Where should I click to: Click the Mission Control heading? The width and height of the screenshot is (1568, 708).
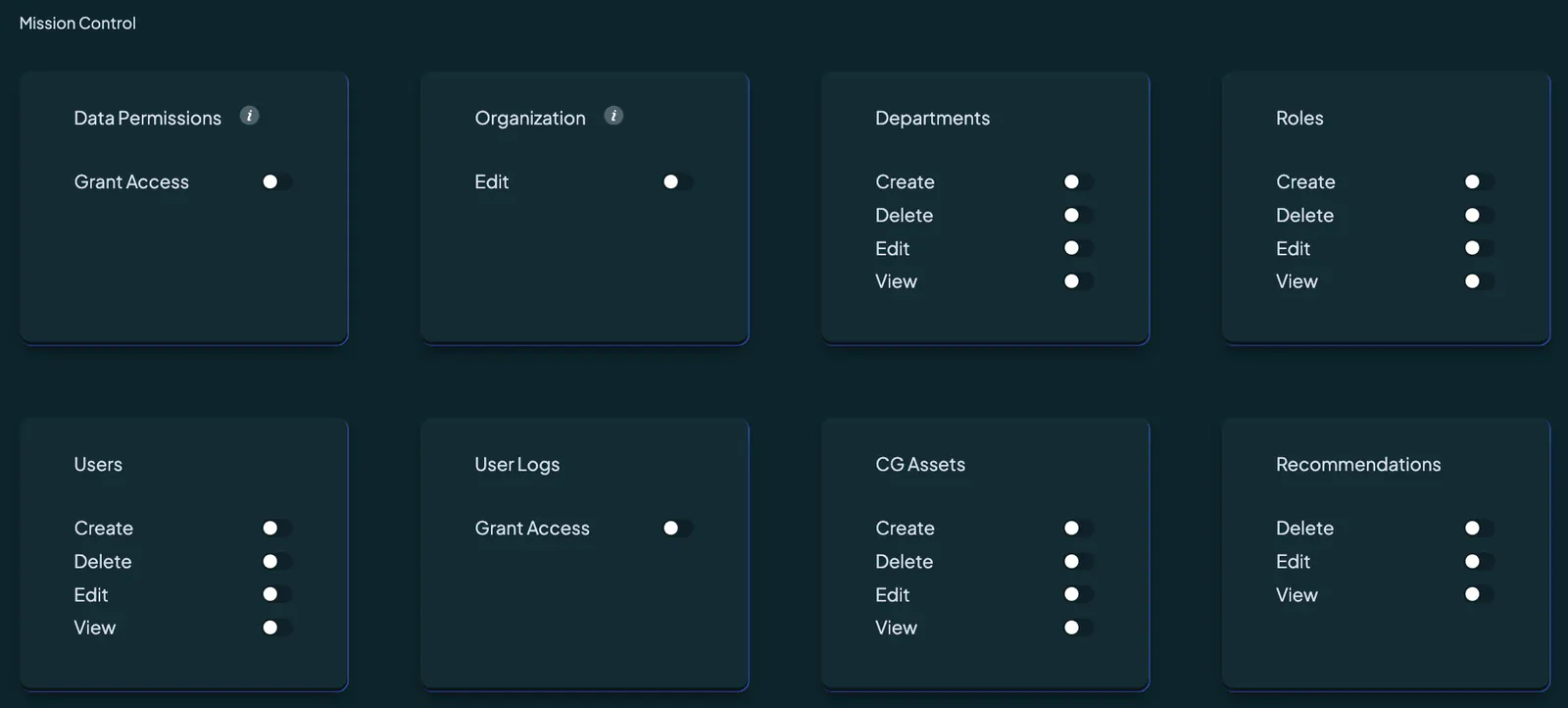[x=77, y=24]
